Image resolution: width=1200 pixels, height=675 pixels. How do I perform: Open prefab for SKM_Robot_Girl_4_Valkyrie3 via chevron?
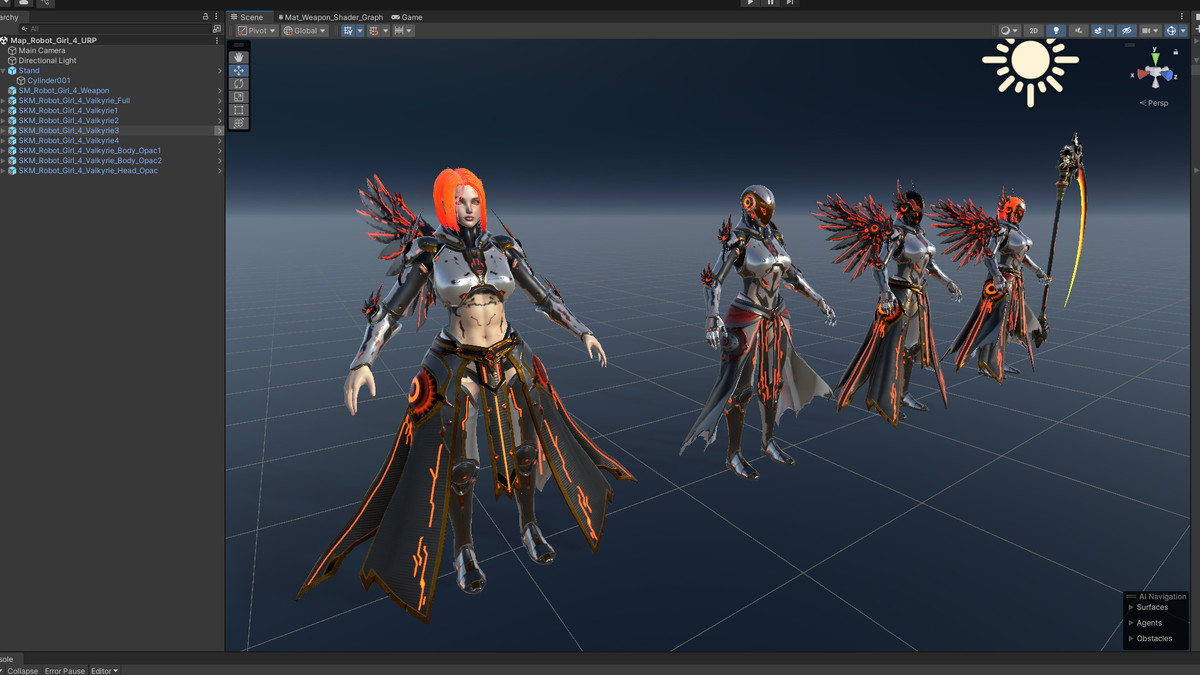pyautogui.click(x=219, y=131)
